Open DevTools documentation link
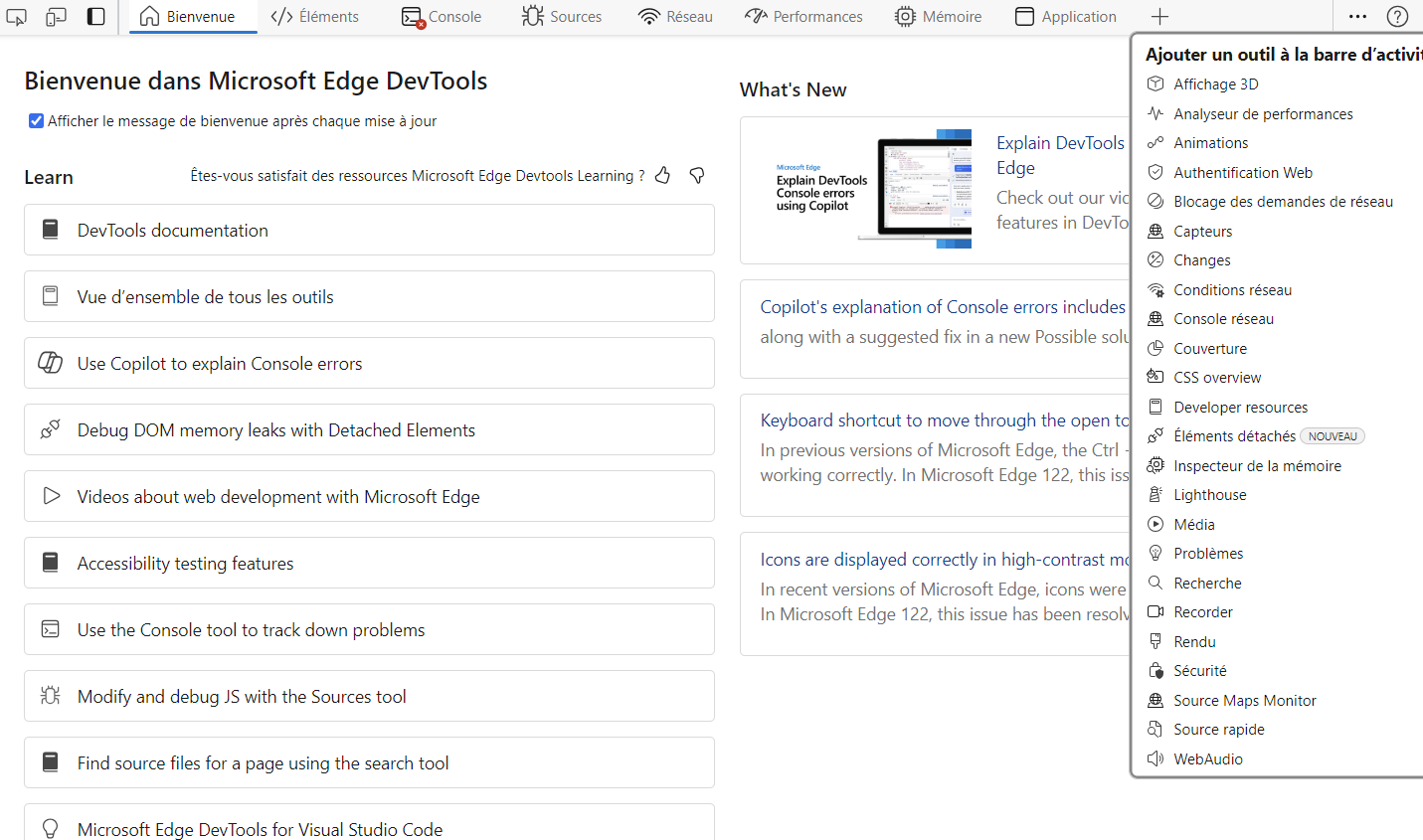The width and height of the screenshot is (1423, 840). (369, 230)
